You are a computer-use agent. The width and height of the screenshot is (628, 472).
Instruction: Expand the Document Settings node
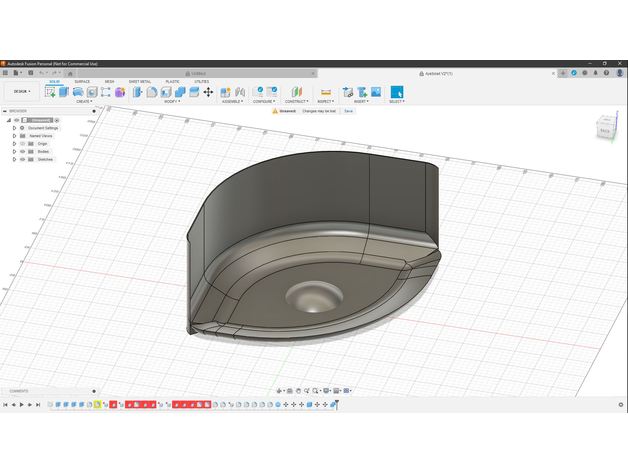click(14, 128)
